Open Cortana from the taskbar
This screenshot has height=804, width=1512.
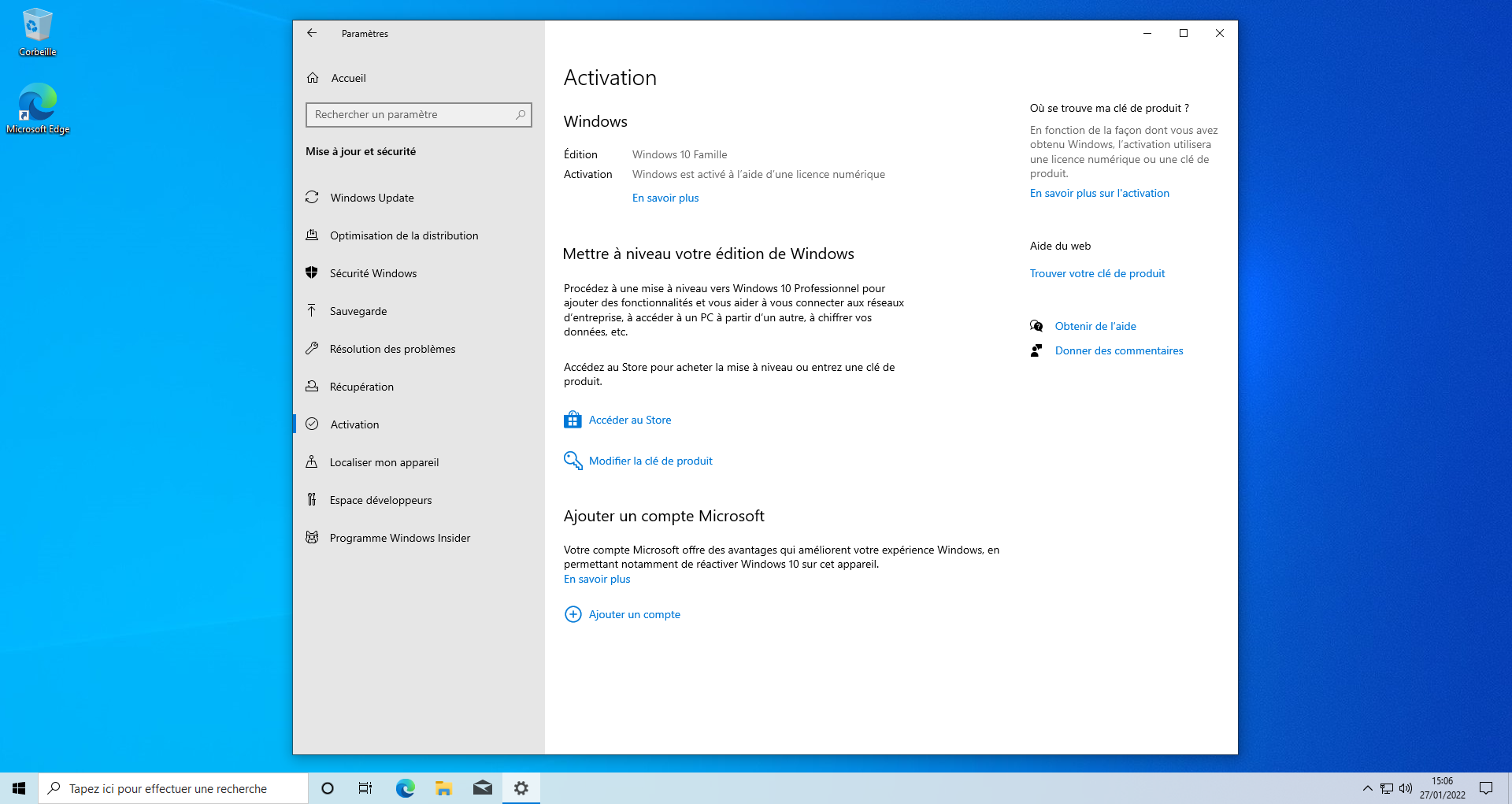328,788
